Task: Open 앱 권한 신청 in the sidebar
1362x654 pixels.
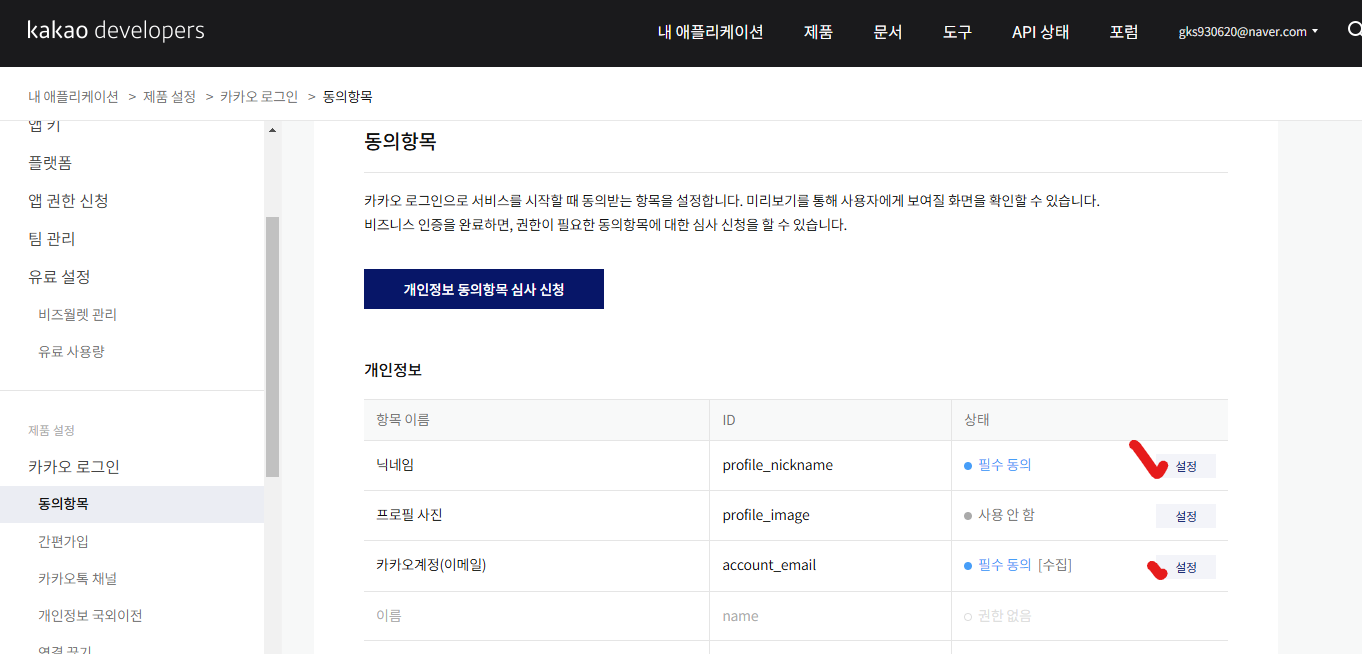Action: click(68, 201)
